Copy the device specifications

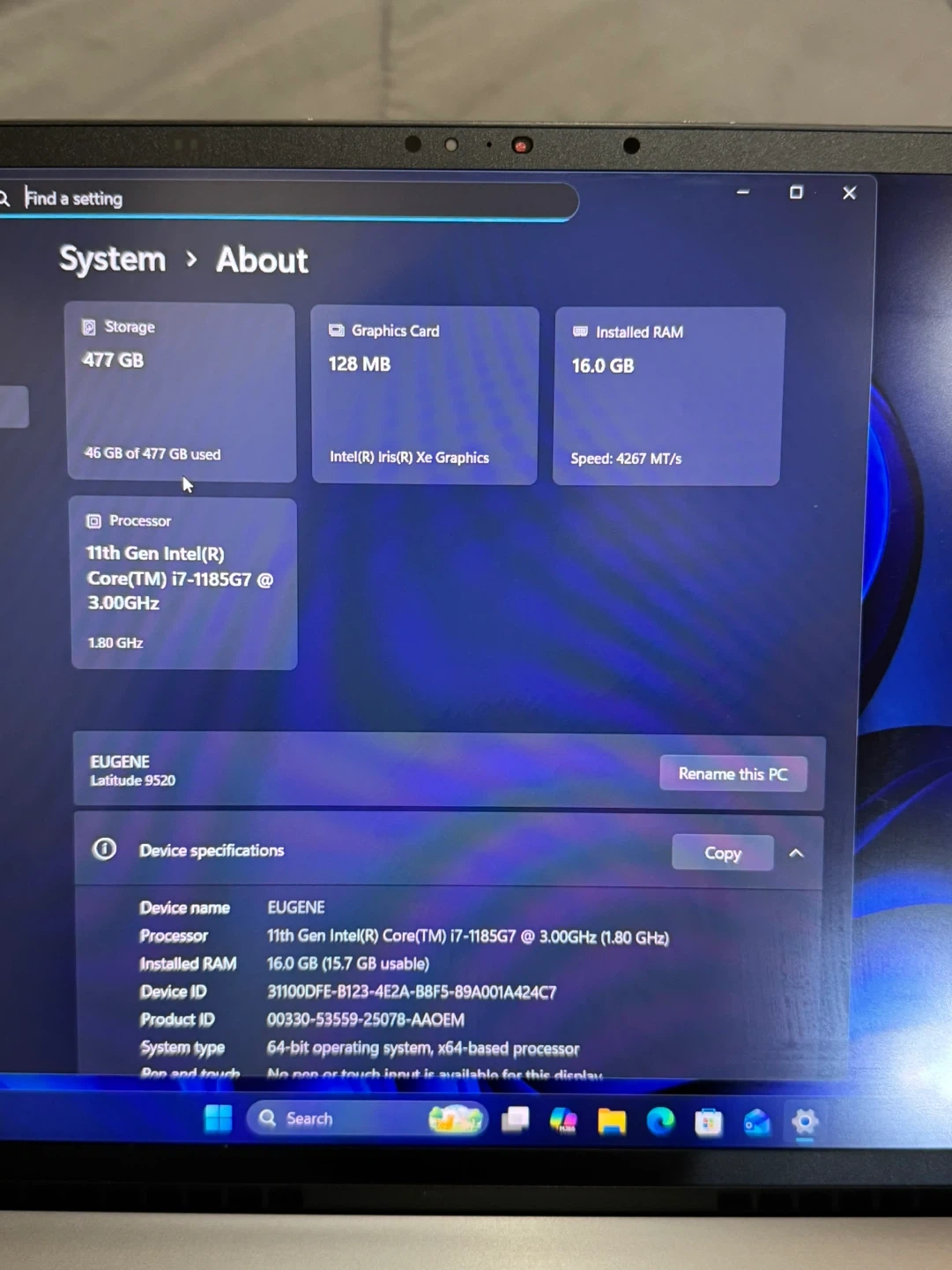coord(722,853)
